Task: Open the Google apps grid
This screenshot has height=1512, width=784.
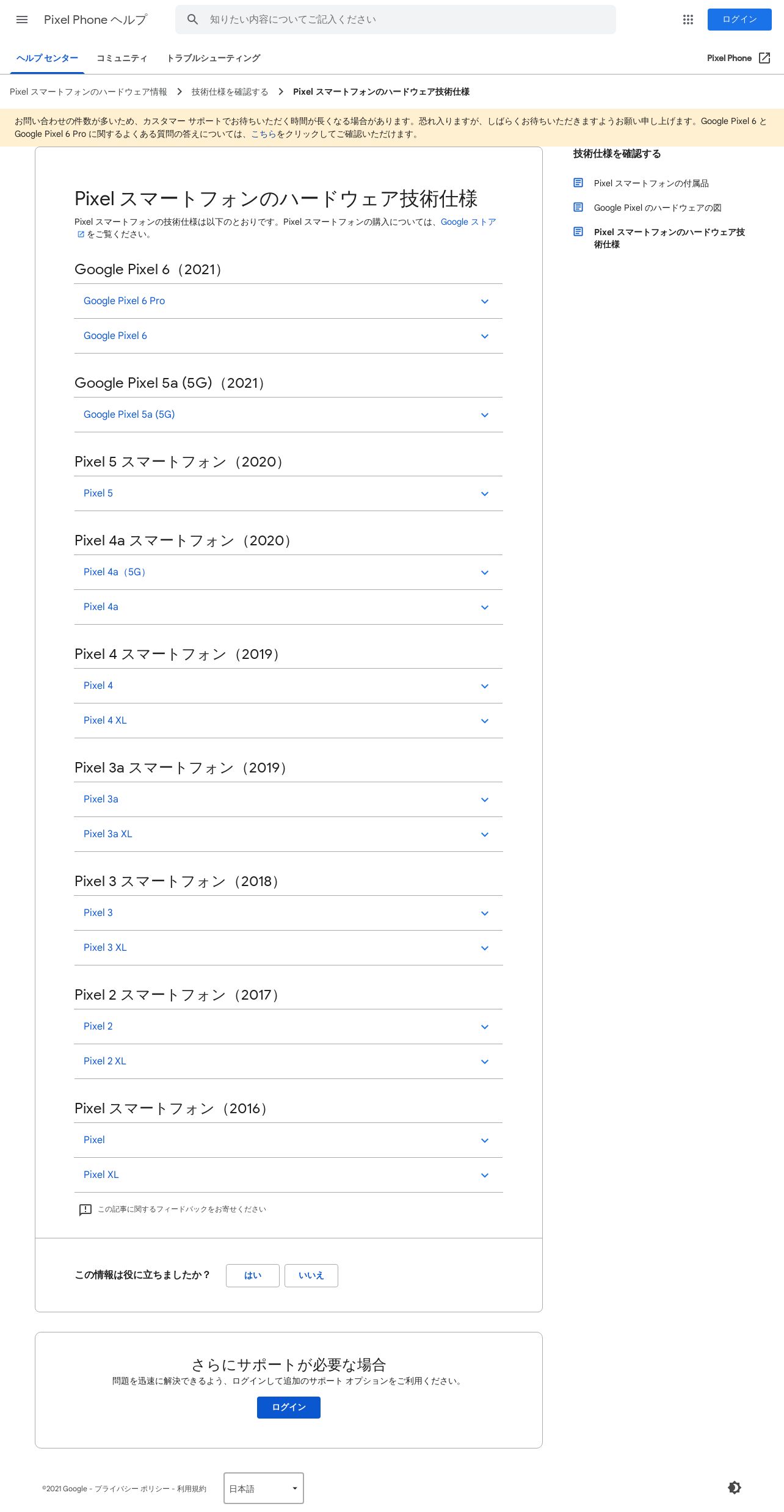Action: 688,20
